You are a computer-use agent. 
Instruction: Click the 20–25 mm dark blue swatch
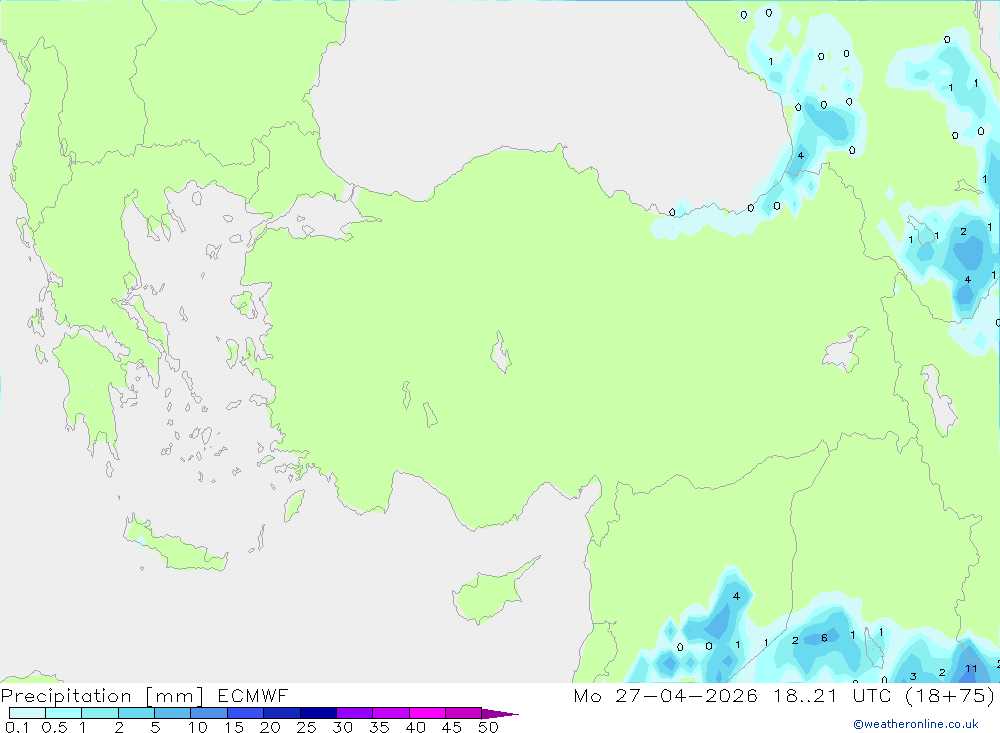(281, 713)
